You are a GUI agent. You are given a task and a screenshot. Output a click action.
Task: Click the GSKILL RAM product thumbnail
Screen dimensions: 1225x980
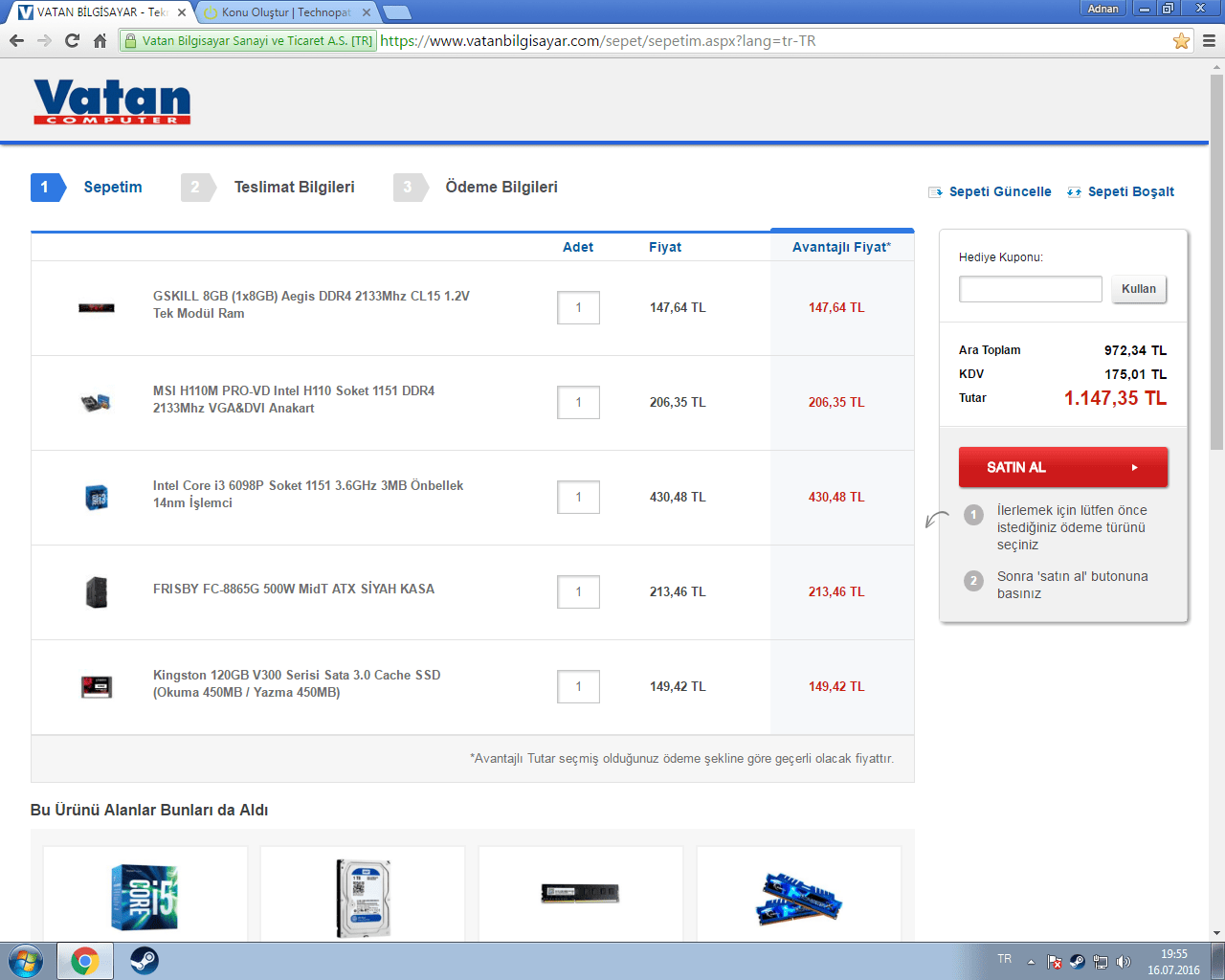coord(97,308)
